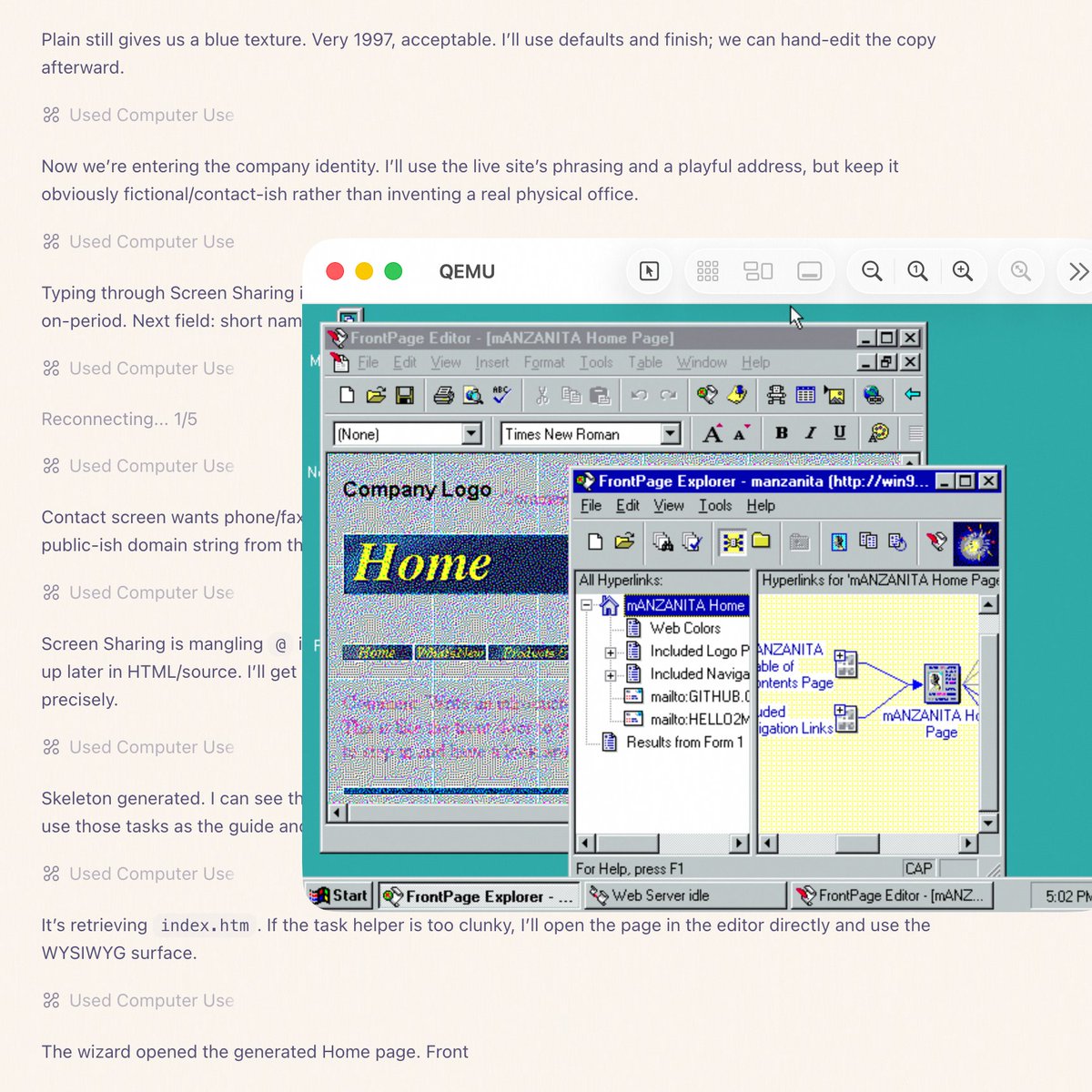Screen dimensions: 1092x1092
Task: Click Open folder icon in FrontPage Editor toolbar
Action: coord(376,395)
